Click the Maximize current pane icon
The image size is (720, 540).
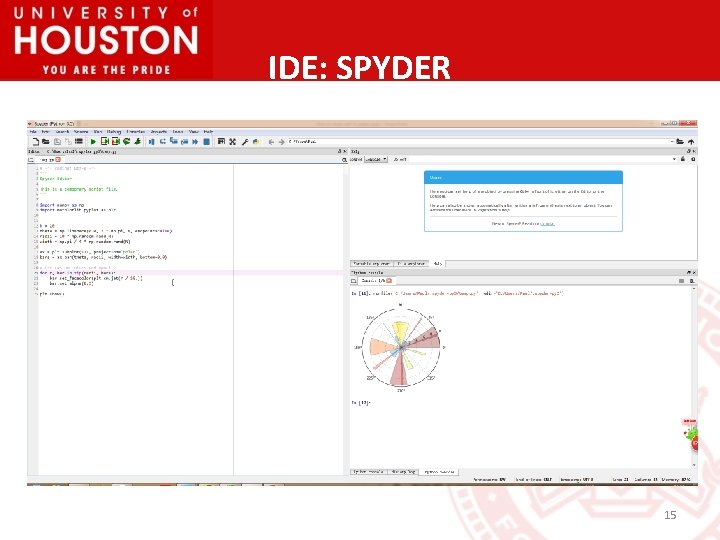[221, 142]
